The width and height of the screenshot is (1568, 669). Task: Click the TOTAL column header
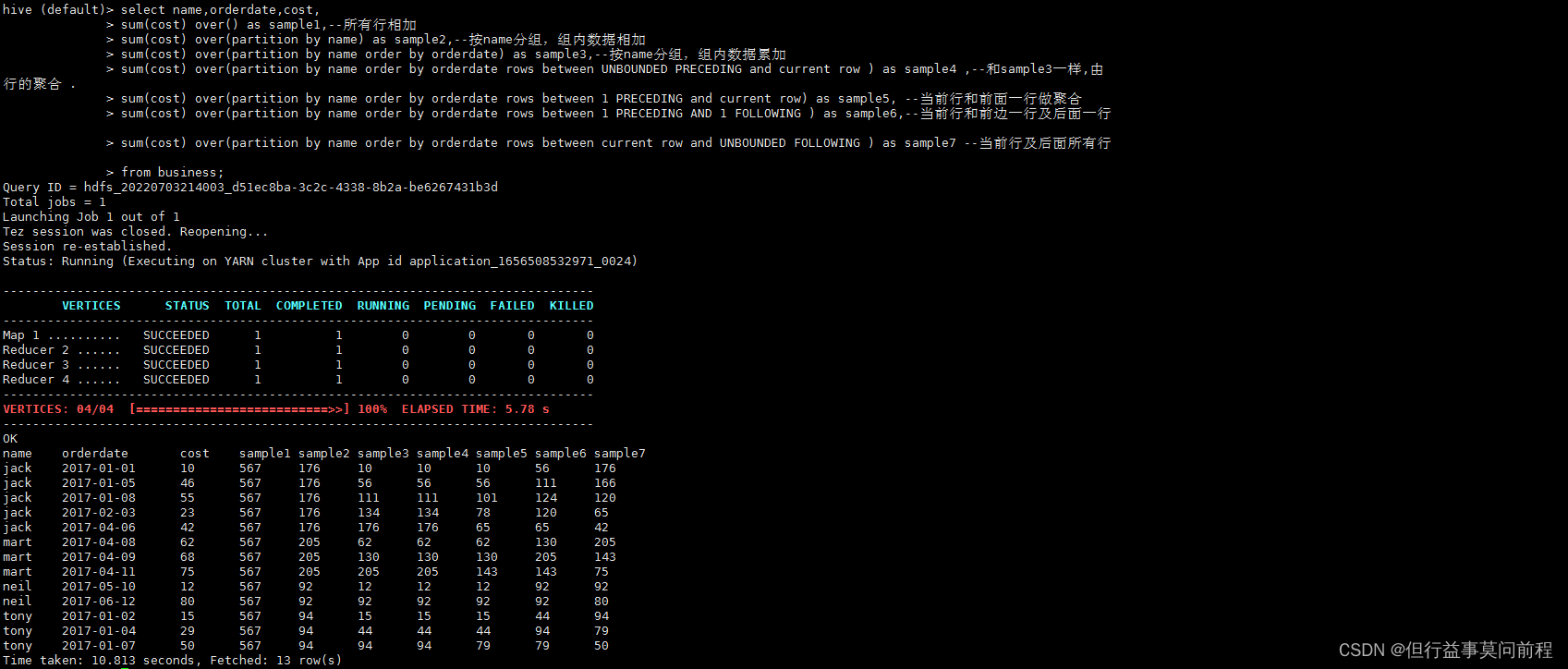click(x=243, y=306)
